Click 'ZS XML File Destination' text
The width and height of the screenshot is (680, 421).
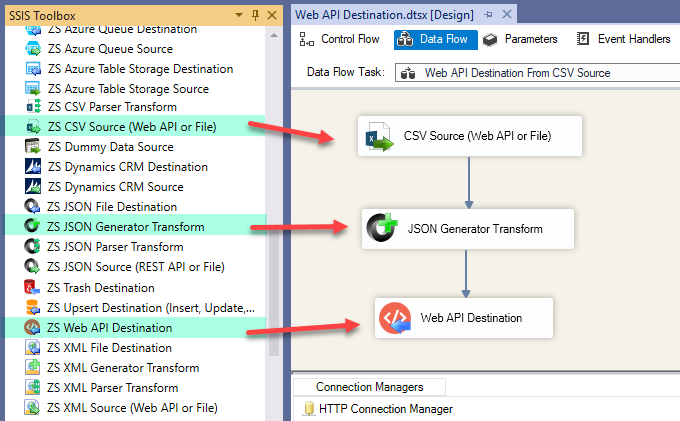tap(109, 347)
